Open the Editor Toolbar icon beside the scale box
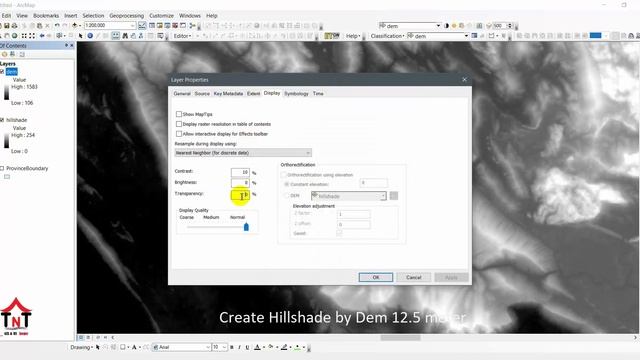The image size is (640, 360). (x=142, y=26)
